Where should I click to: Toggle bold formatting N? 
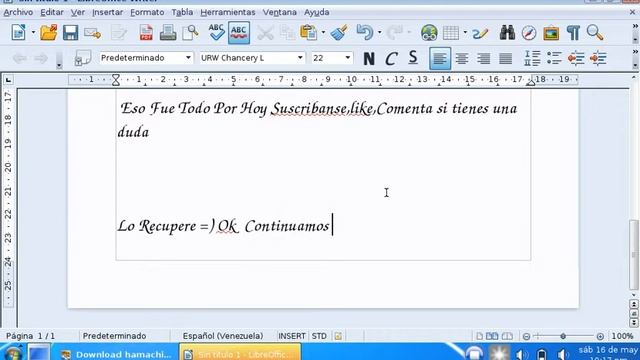pyautogui.click(x=369, y=59)
